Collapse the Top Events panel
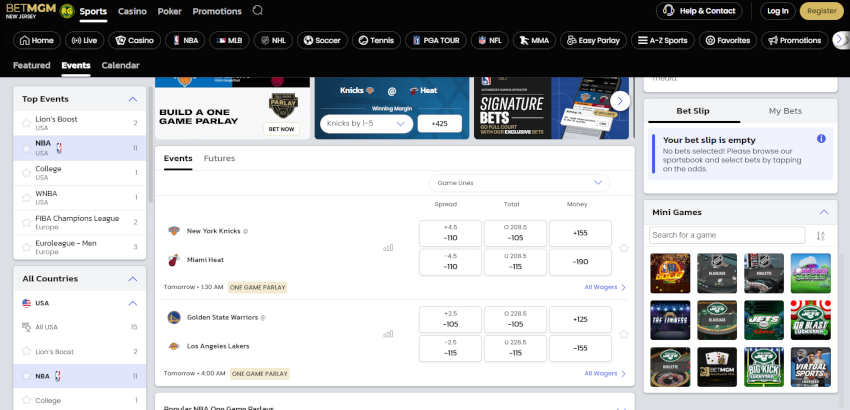 (133, 99)
